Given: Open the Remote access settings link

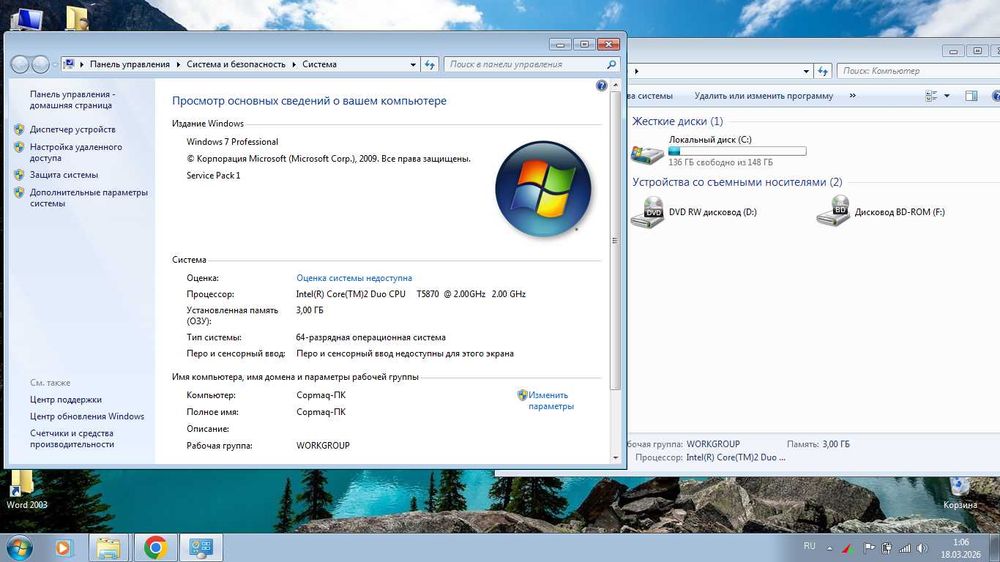Looking at the screenshot, I should 76,152.
